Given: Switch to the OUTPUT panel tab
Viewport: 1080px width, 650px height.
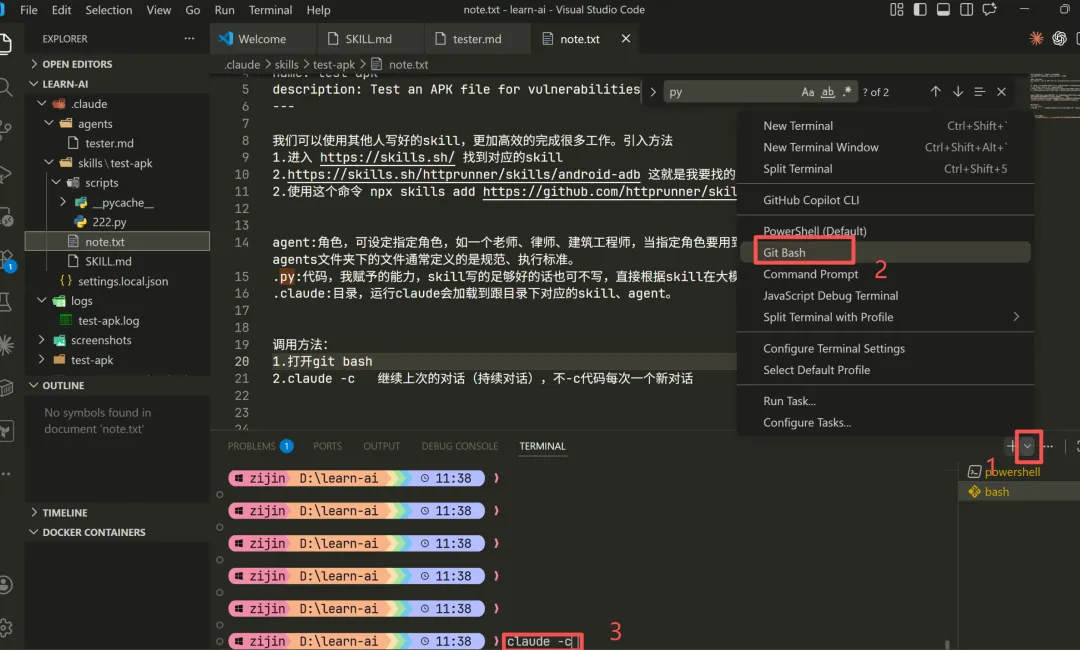Looking at the screenshot, I should click(382, 446).
